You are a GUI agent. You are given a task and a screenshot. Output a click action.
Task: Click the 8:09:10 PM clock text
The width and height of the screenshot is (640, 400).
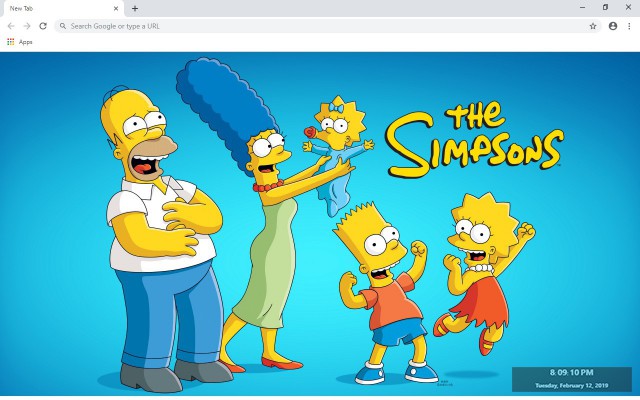point(571,373)
